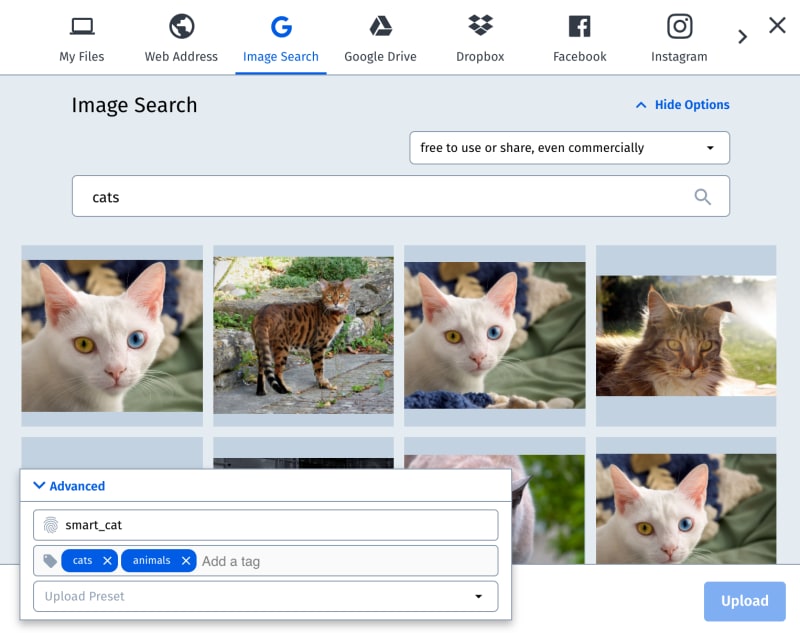This screenshot has width=800, height=633.
Task: Select the white cat thumbnail in second row
Action: 686,509
